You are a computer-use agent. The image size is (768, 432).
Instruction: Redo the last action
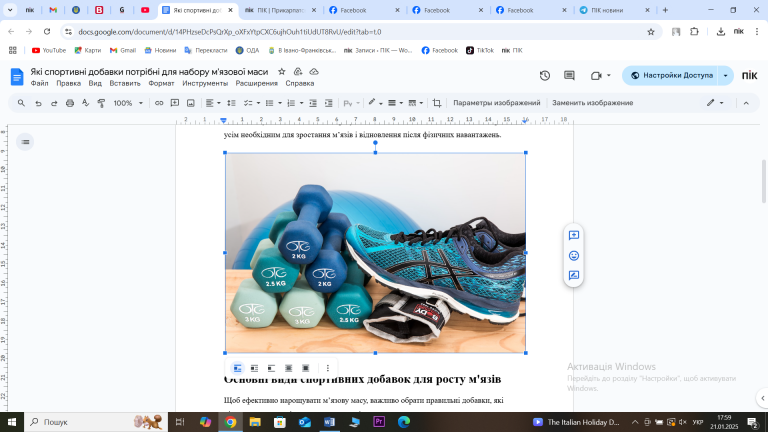point(54,103)
